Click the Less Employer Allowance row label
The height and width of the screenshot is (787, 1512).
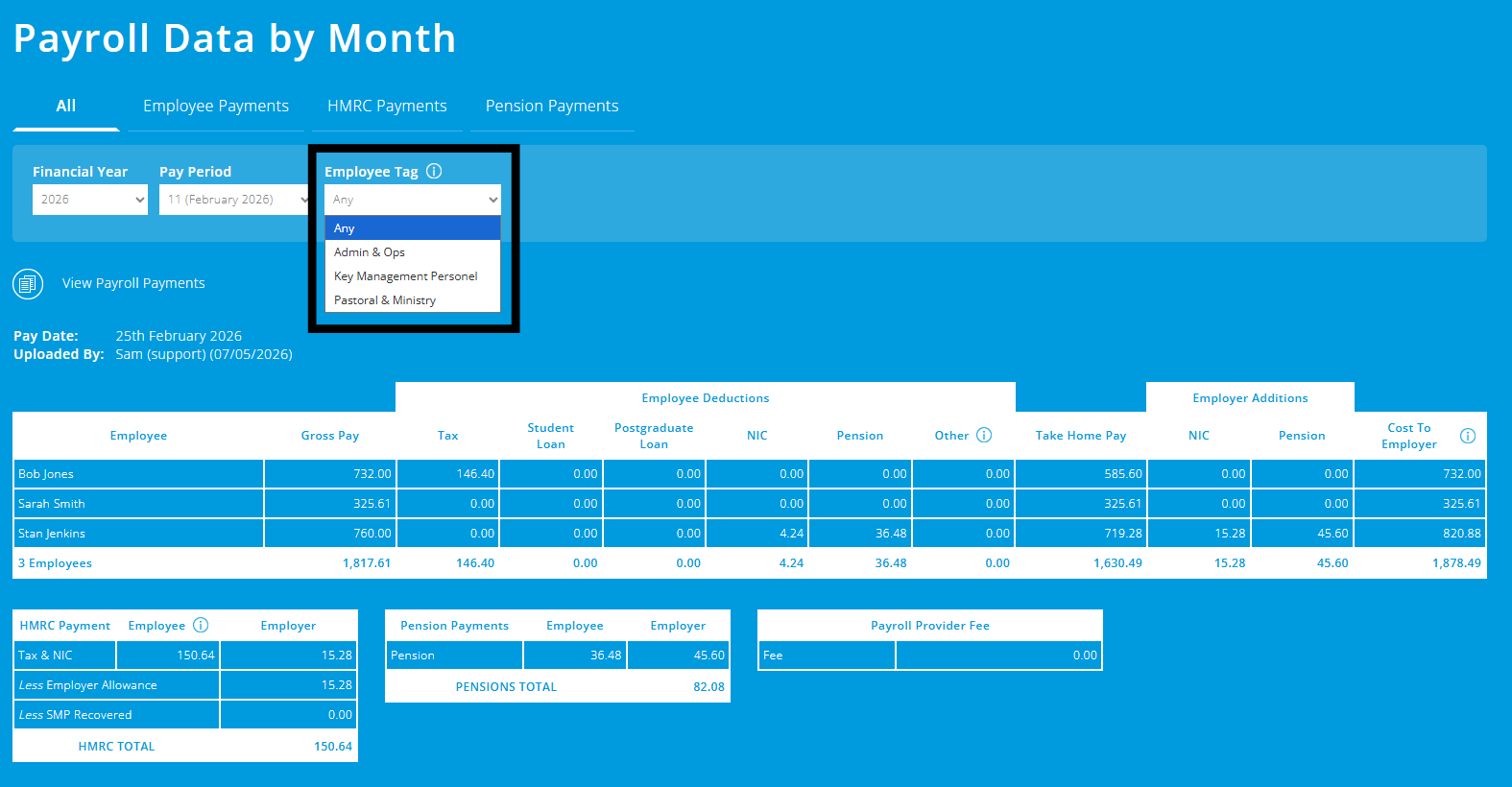87,685
